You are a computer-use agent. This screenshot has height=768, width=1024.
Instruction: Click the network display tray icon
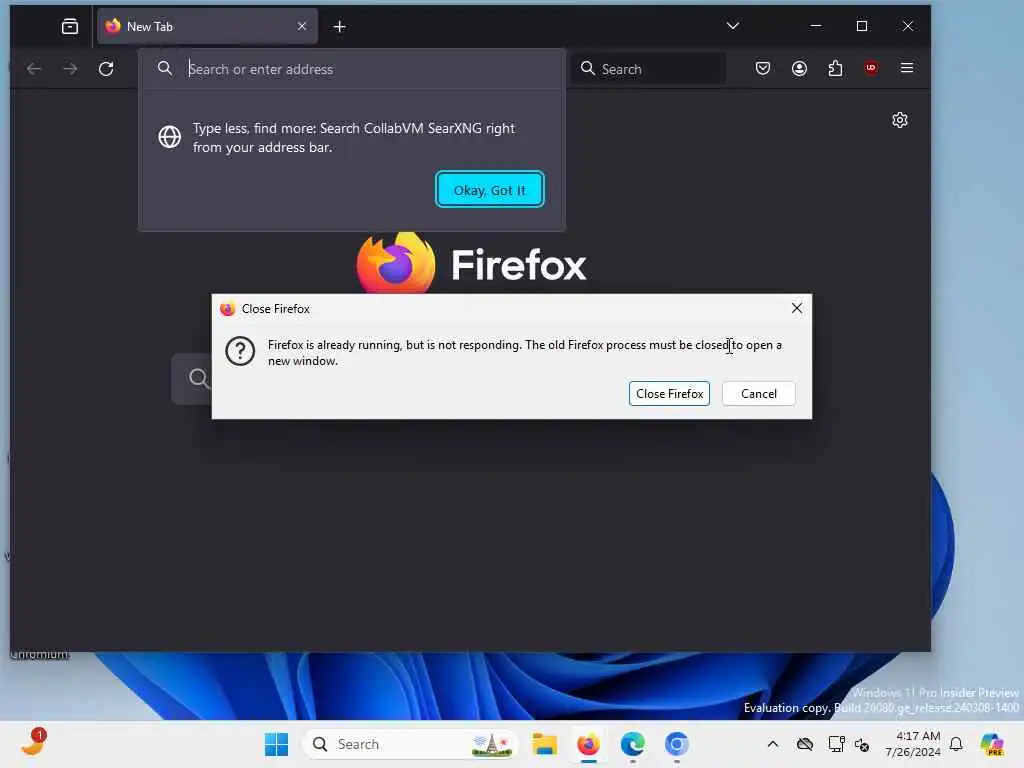click(x=837, y=744)
